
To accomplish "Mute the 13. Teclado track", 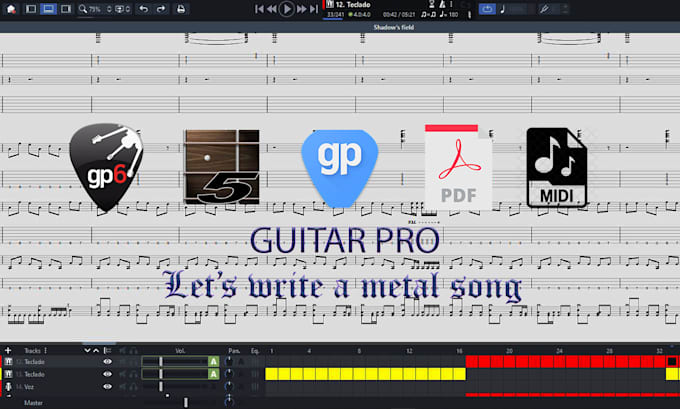I will [123, 374].
